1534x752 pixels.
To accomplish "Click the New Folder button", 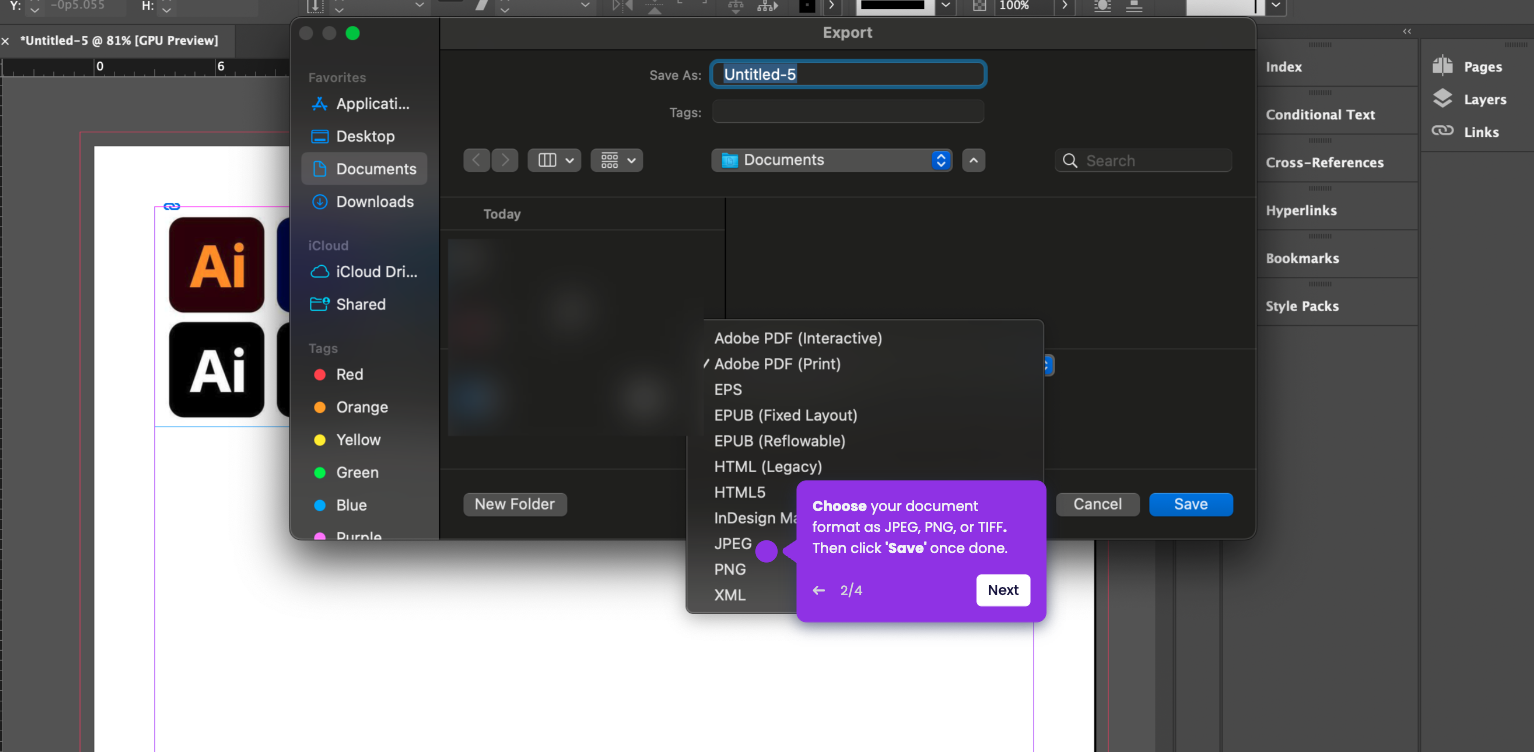I will (x=515, y=504).
